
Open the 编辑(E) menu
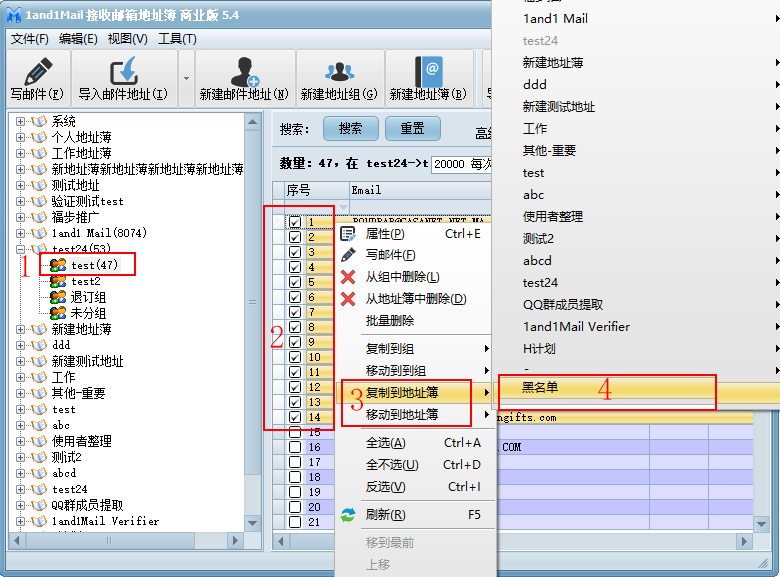coord(78,38)
